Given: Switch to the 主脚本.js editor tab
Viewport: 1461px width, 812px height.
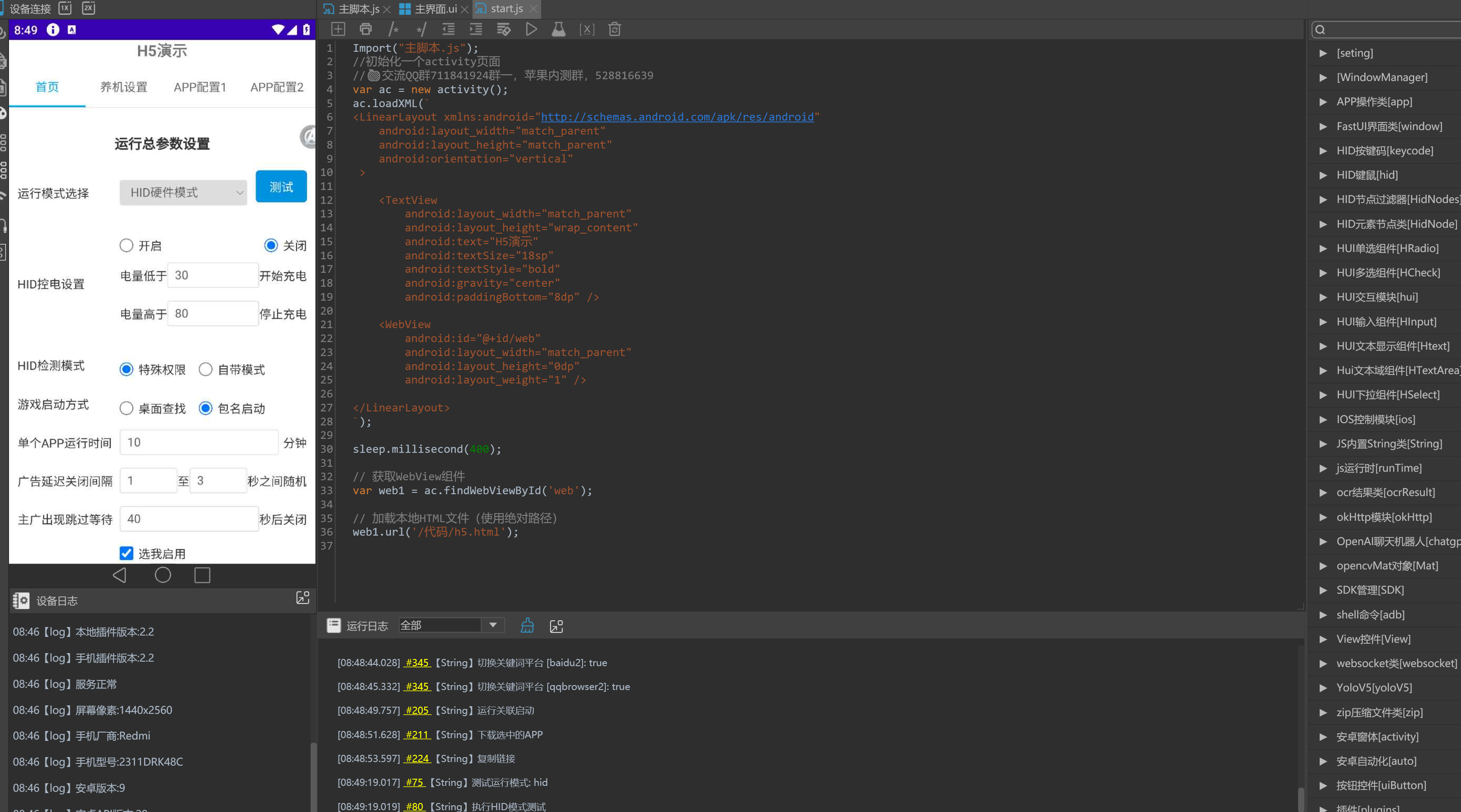Looking at the screenshot, I should tap(358, 9).
